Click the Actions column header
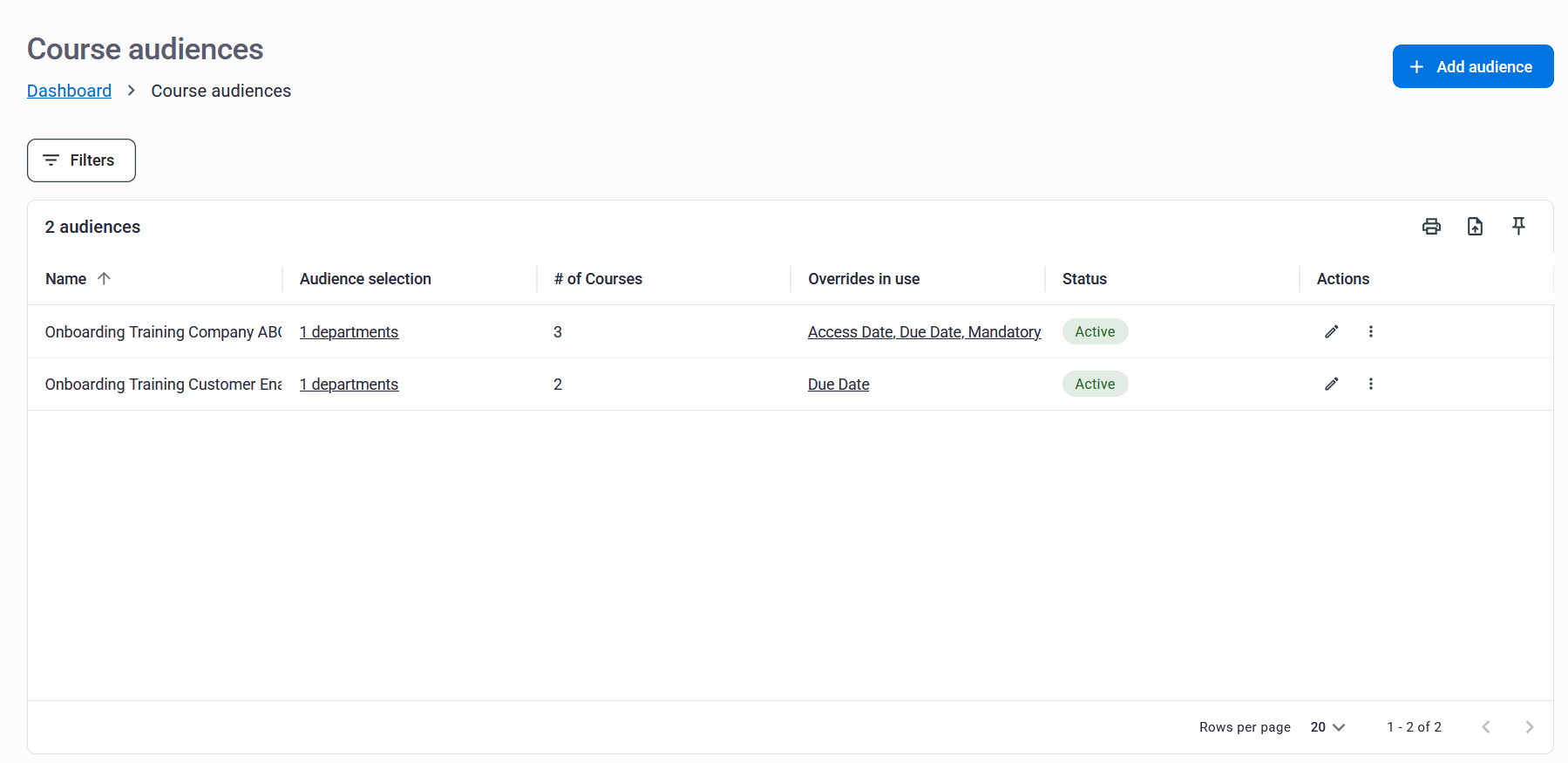 click(1343, 279)
